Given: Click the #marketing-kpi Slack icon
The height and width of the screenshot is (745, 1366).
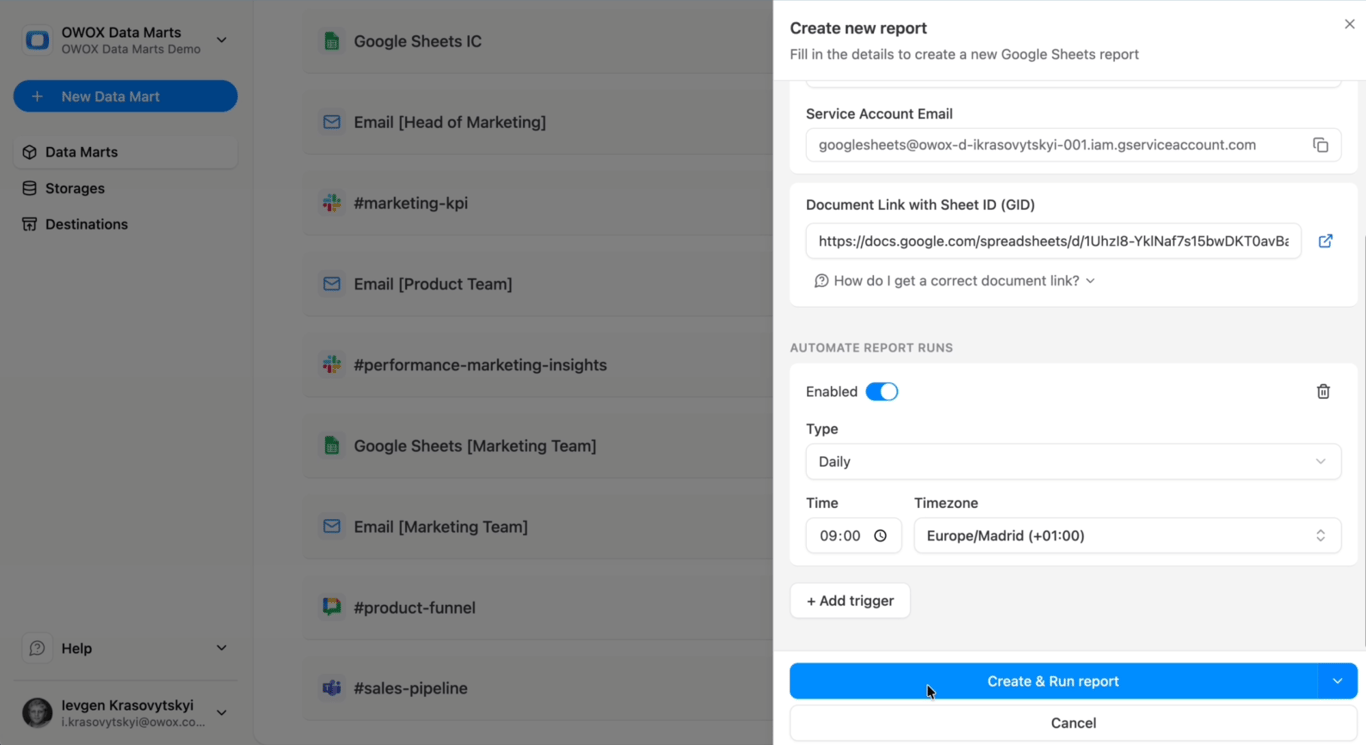Looking at the screenshot, I should [x=332, y=203].
